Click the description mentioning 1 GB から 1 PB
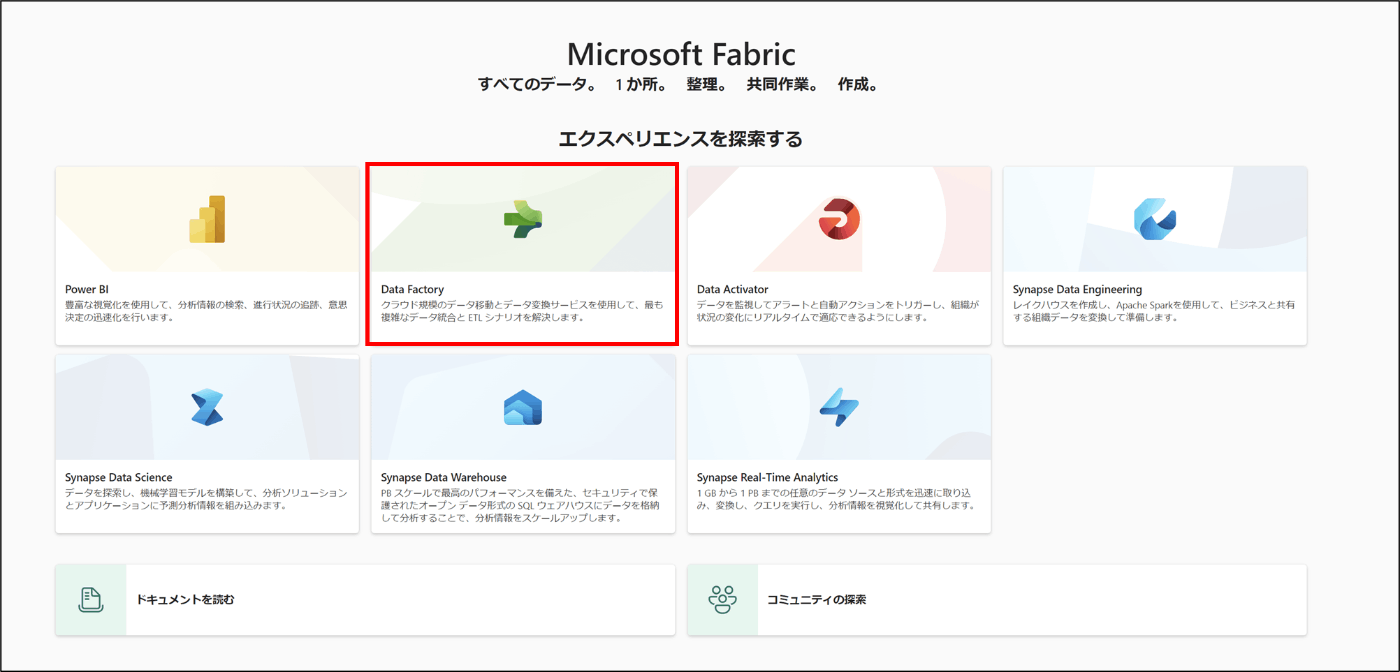Screen dimensions: 1400x672 pos(838,499)
